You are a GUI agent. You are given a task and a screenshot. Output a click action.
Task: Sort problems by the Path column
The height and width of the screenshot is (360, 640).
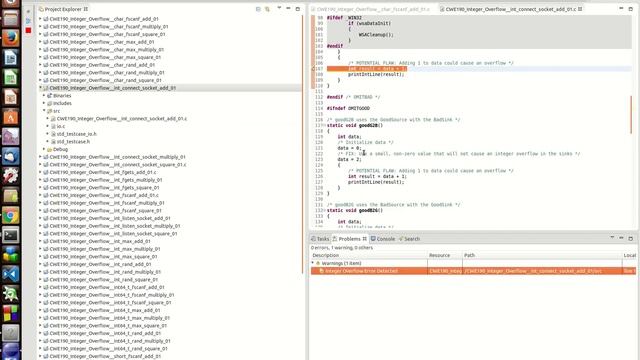coord(542,255)
